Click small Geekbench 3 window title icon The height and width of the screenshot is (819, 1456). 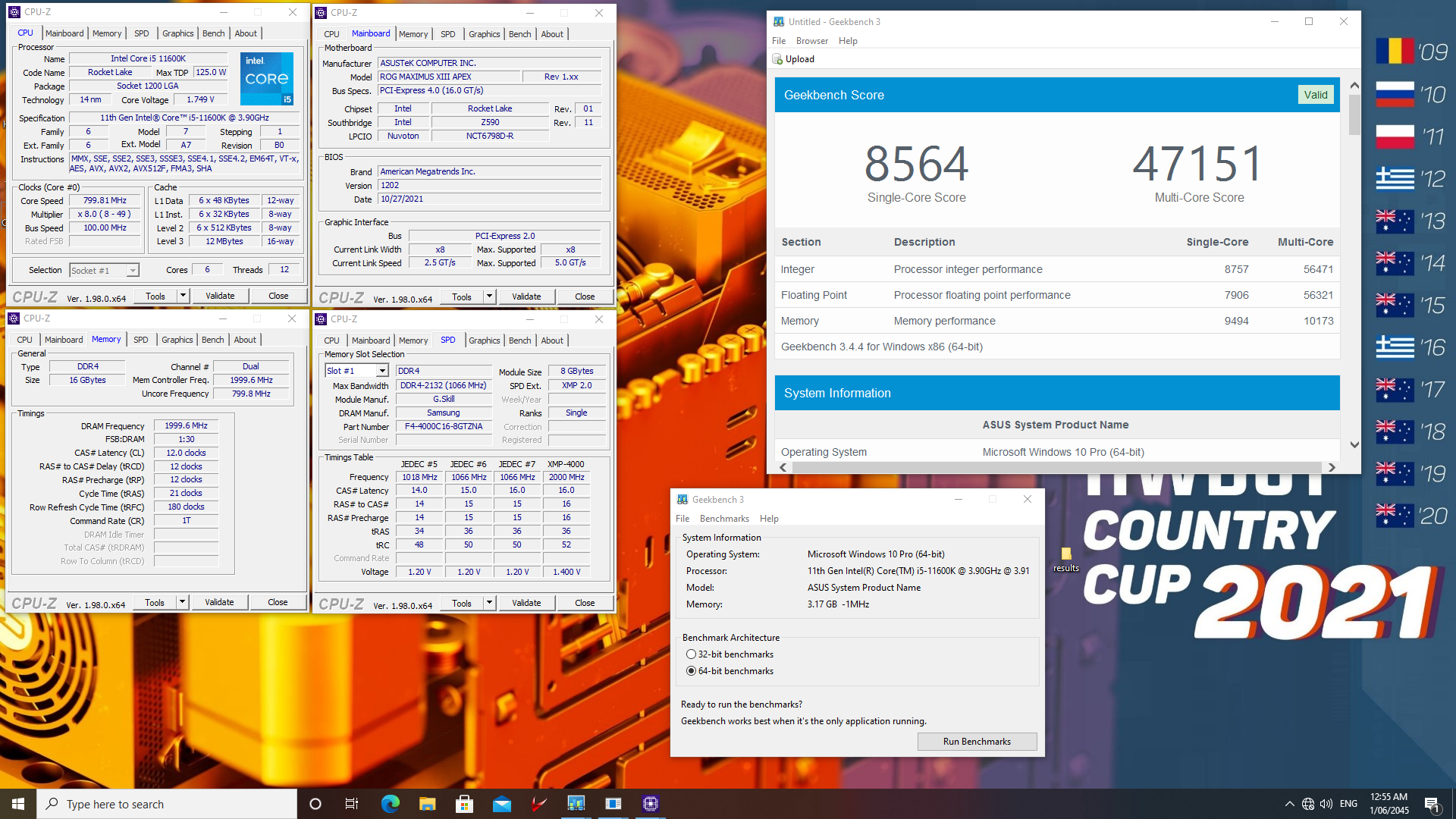tap(682, 500)
